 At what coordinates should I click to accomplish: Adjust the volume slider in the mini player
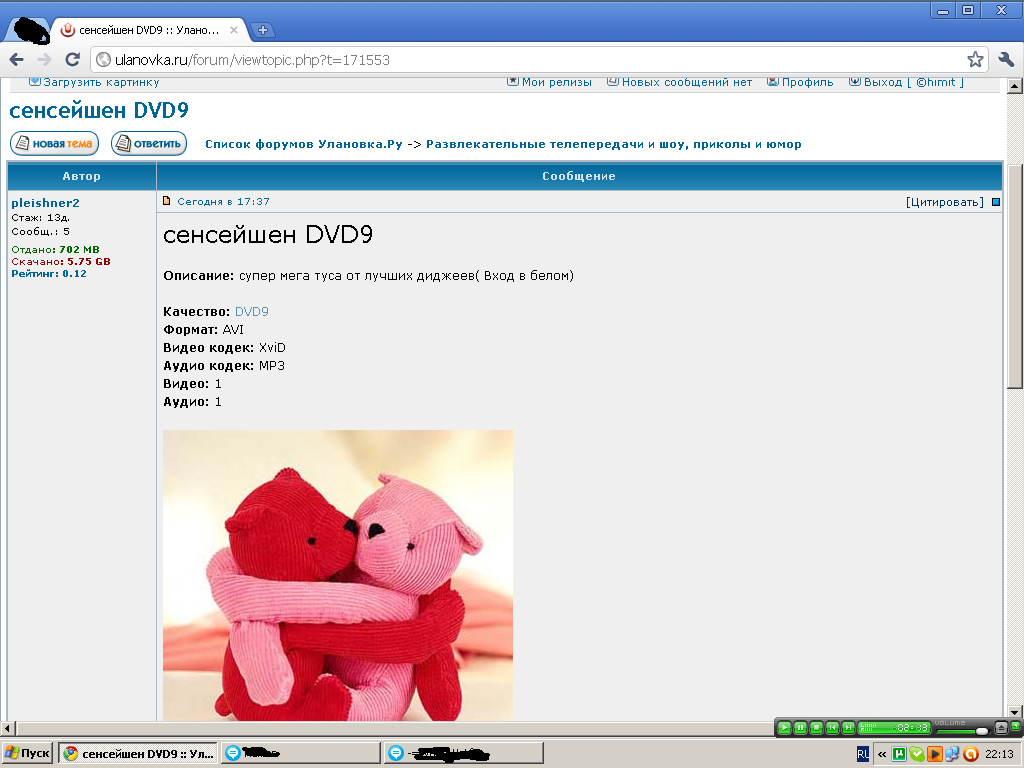(x=982, y=732)
